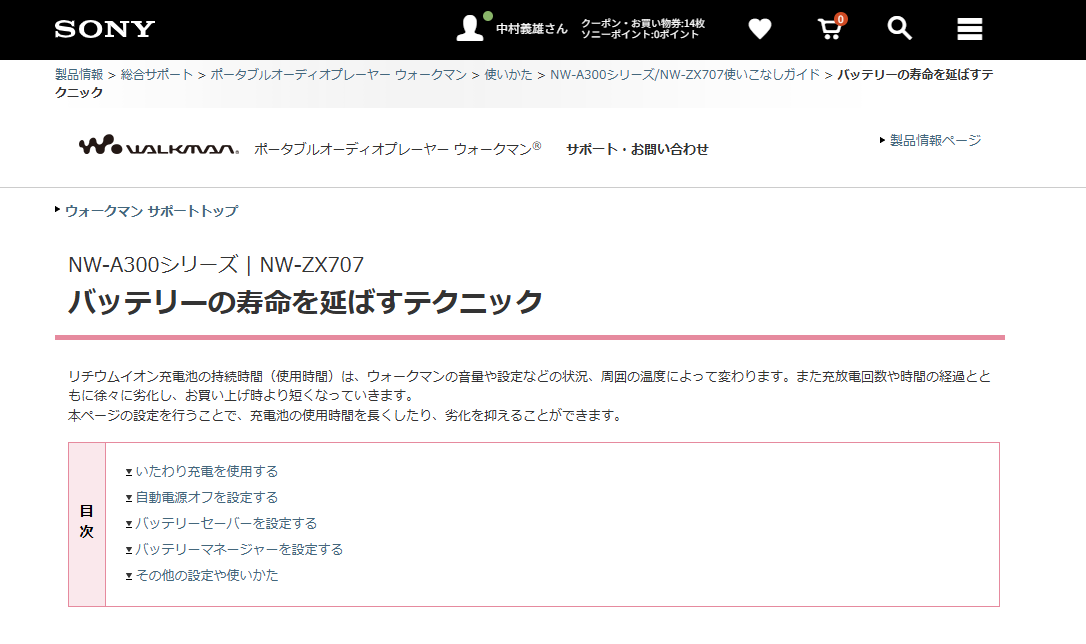
Task: Open ポータブルオーディオプレーヤー ウォークマン breadcrumb
Action: [x=339, y=74]
